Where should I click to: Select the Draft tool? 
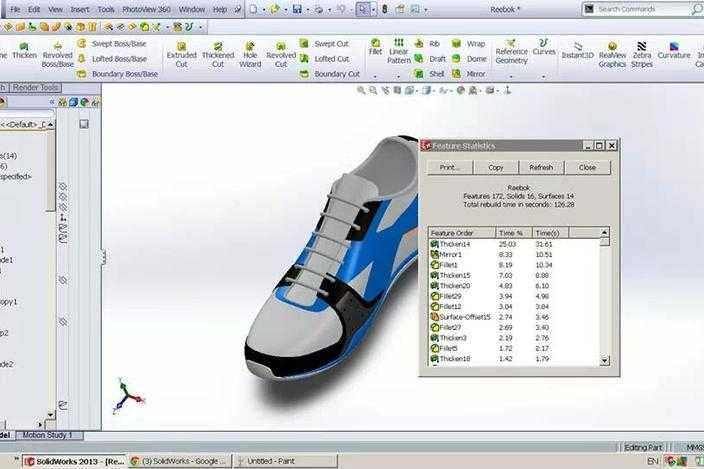(x=430, y=59)
